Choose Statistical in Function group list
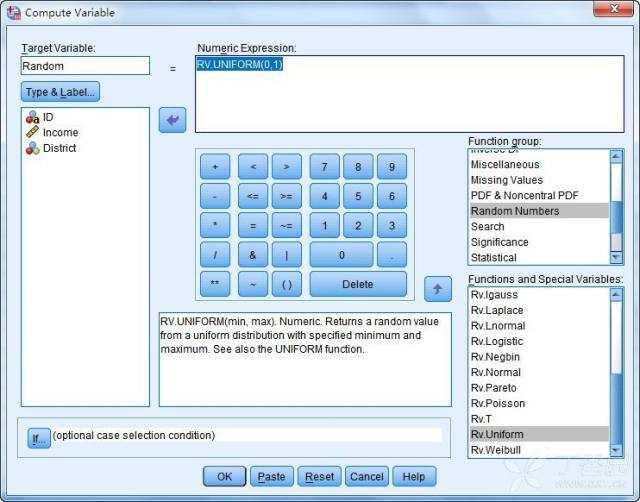640x502 pixels. 493,257
